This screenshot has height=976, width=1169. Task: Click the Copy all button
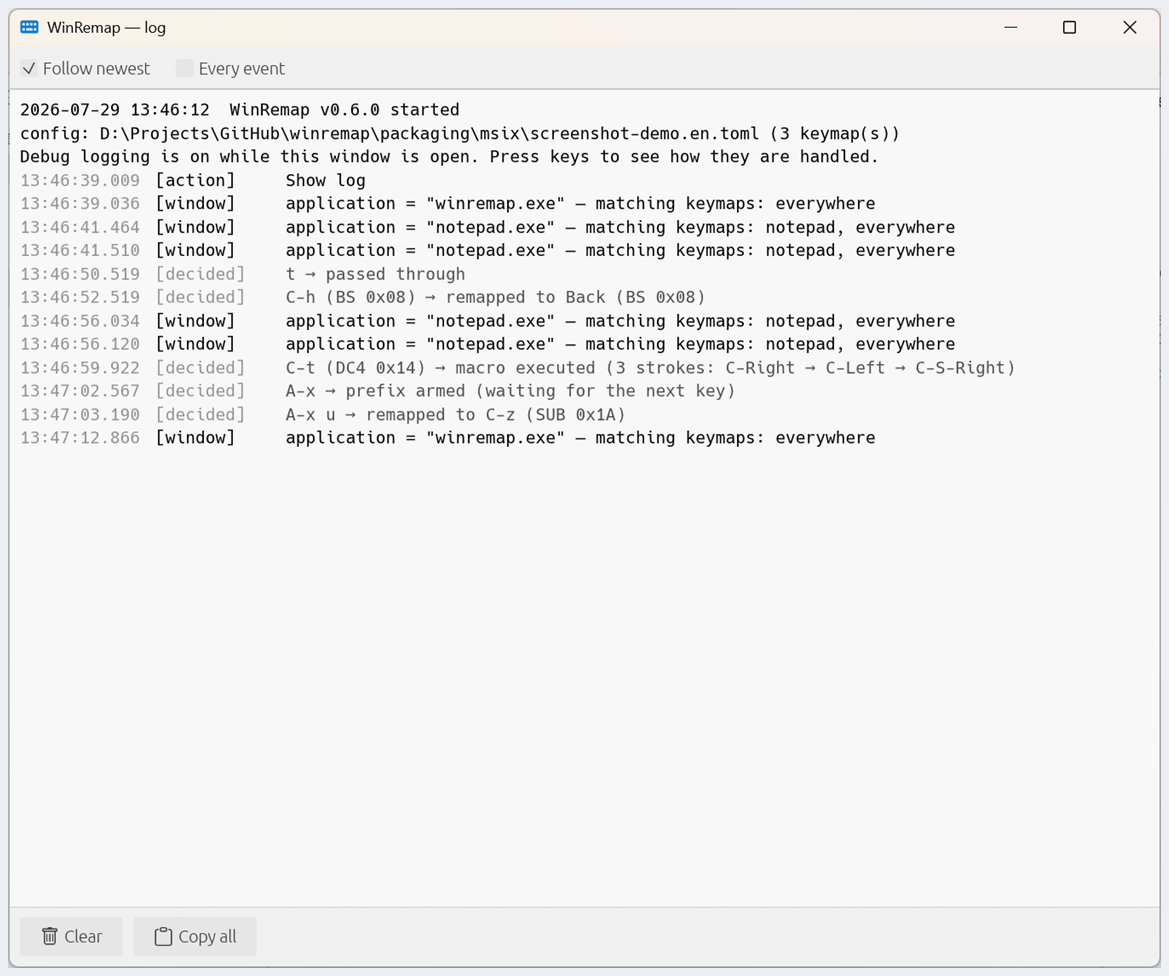point(195,936)
